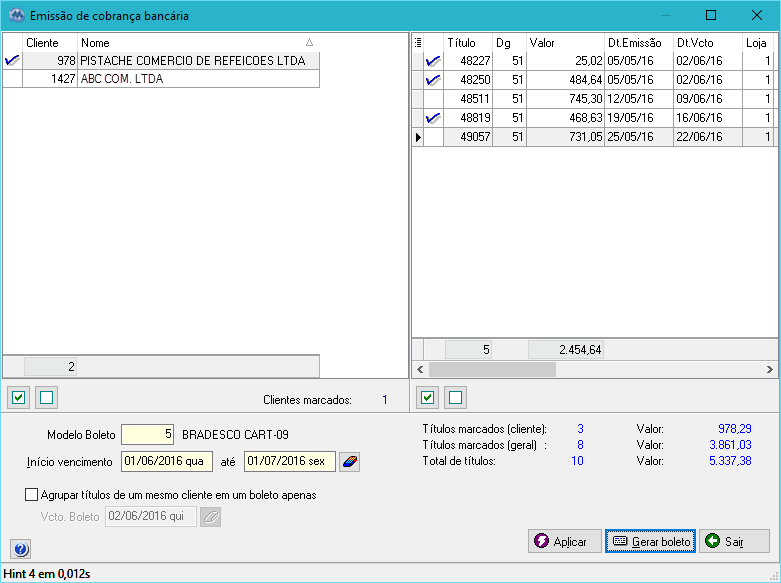This screenshot has width=781, height=583.
Task: Enable Agrupar títulos de um mesmo cliente checkbox
Action: pos(31,495)
